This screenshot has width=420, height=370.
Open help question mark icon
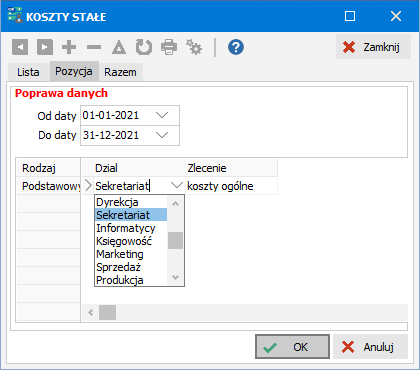coord(236,47)
